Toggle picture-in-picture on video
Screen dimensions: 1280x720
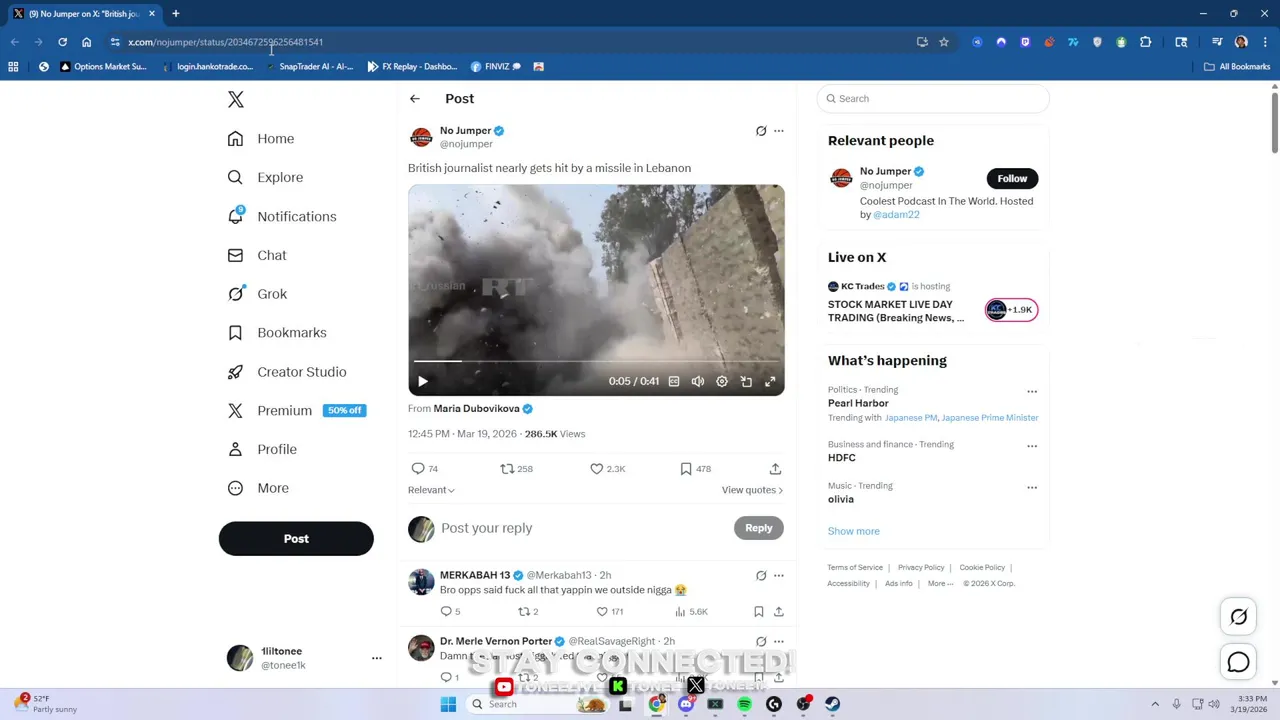[746, 381]
